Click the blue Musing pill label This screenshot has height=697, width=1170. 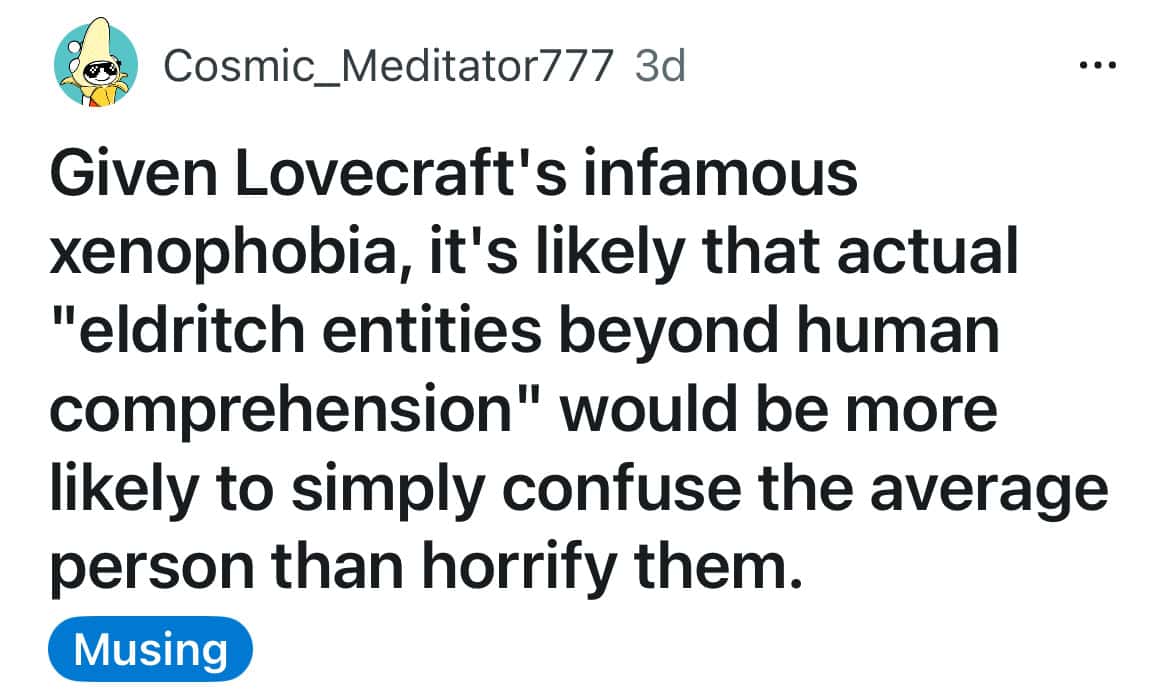(150, 648)
